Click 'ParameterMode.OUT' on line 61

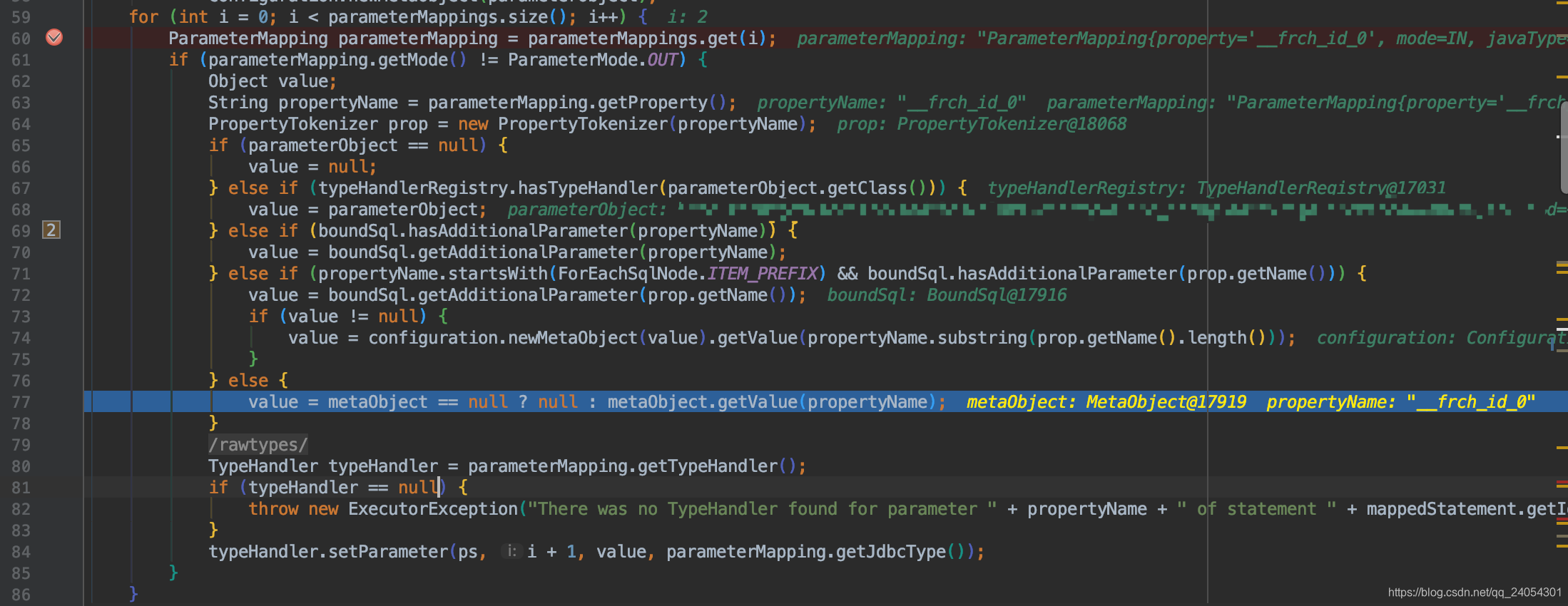[x=593, y=60]
